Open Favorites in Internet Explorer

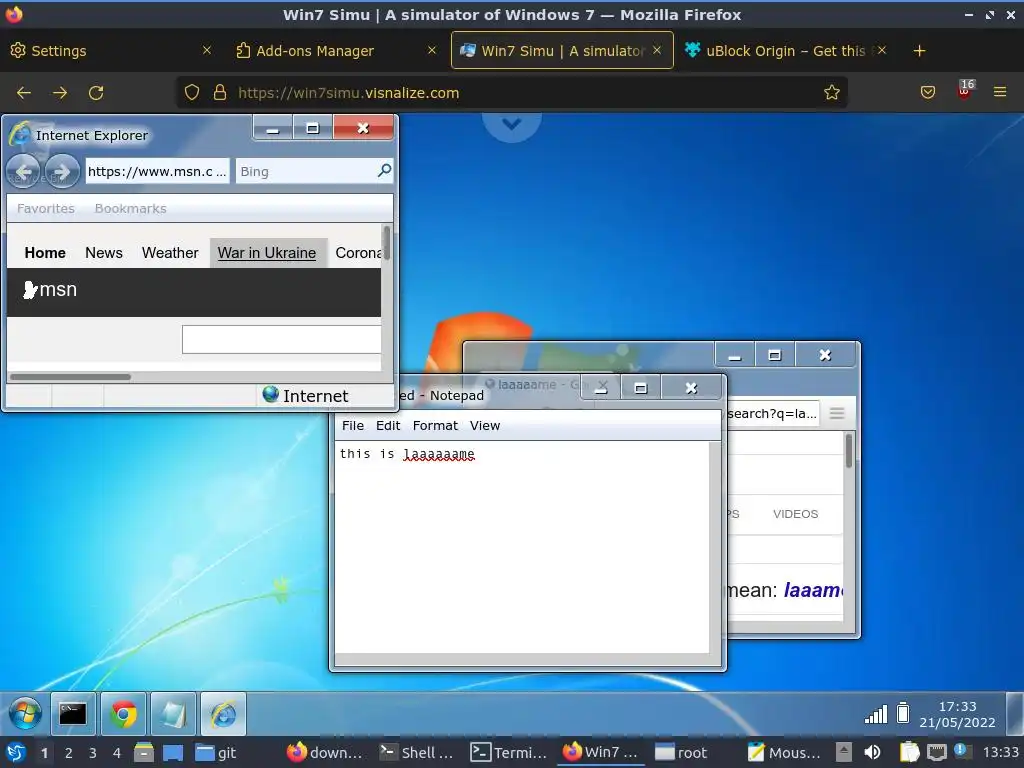[x=46, y=208]
